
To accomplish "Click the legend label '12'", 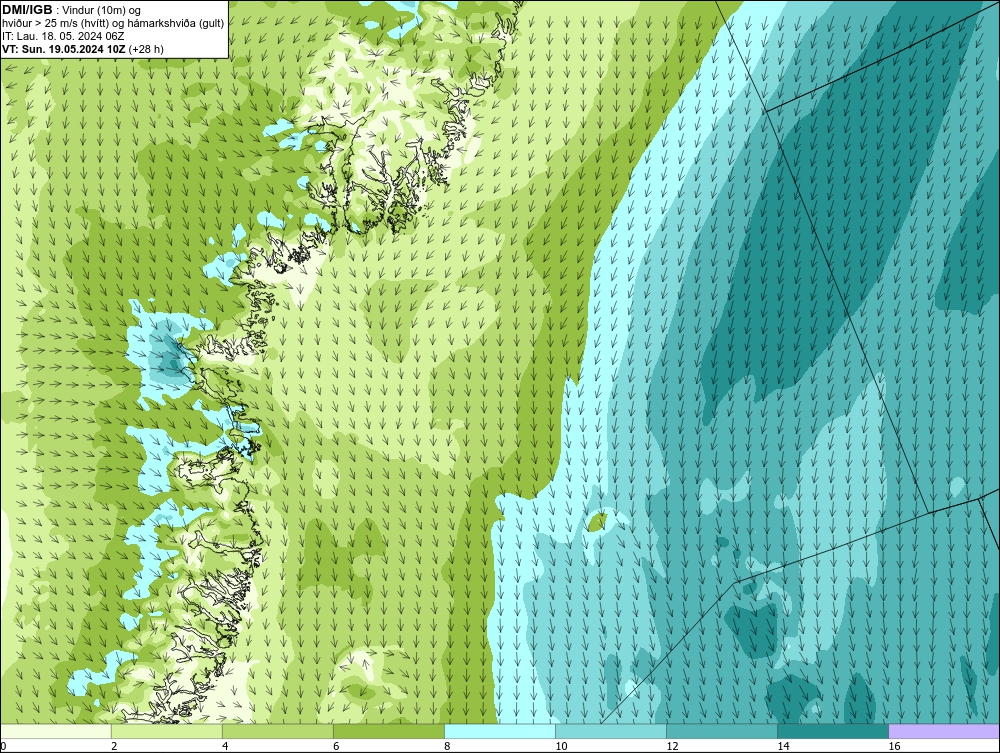I will pos(672,746).
